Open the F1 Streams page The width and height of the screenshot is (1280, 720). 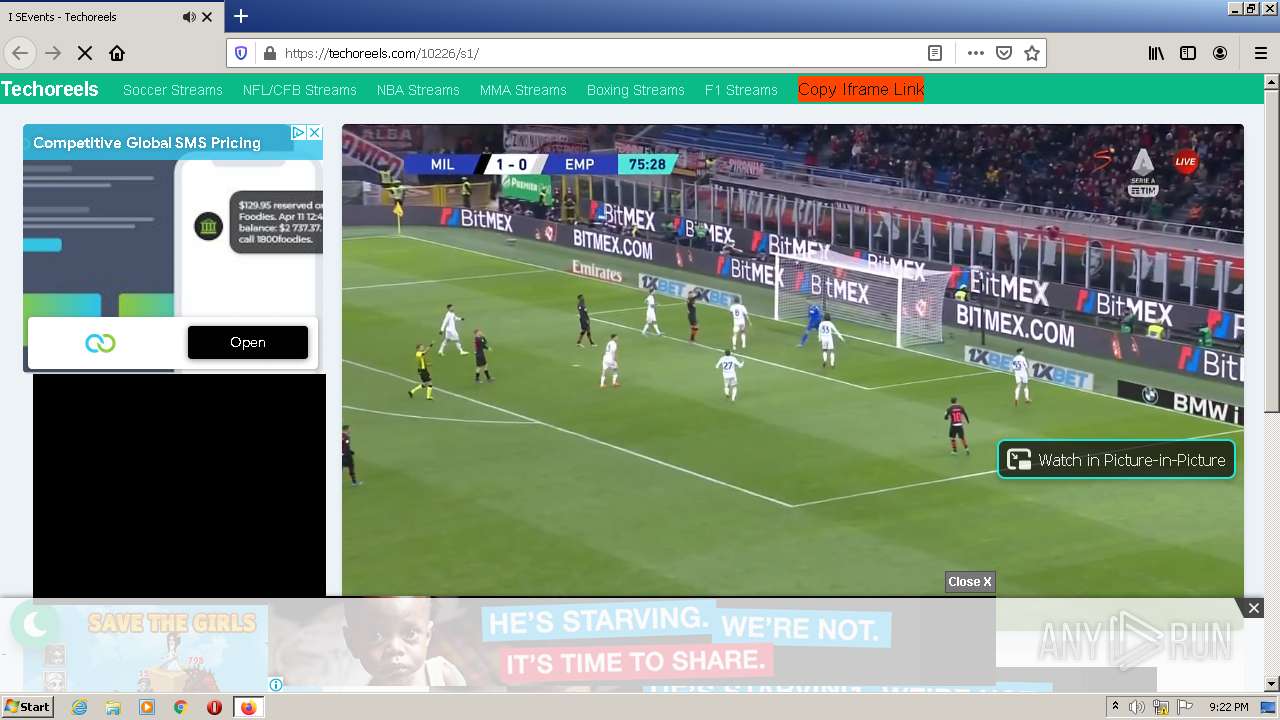point(741,90)
